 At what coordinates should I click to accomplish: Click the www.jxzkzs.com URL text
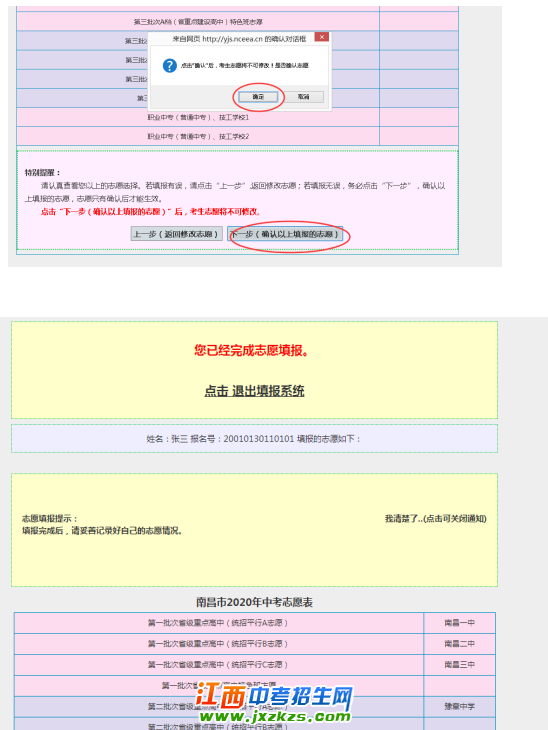(275, 716)
